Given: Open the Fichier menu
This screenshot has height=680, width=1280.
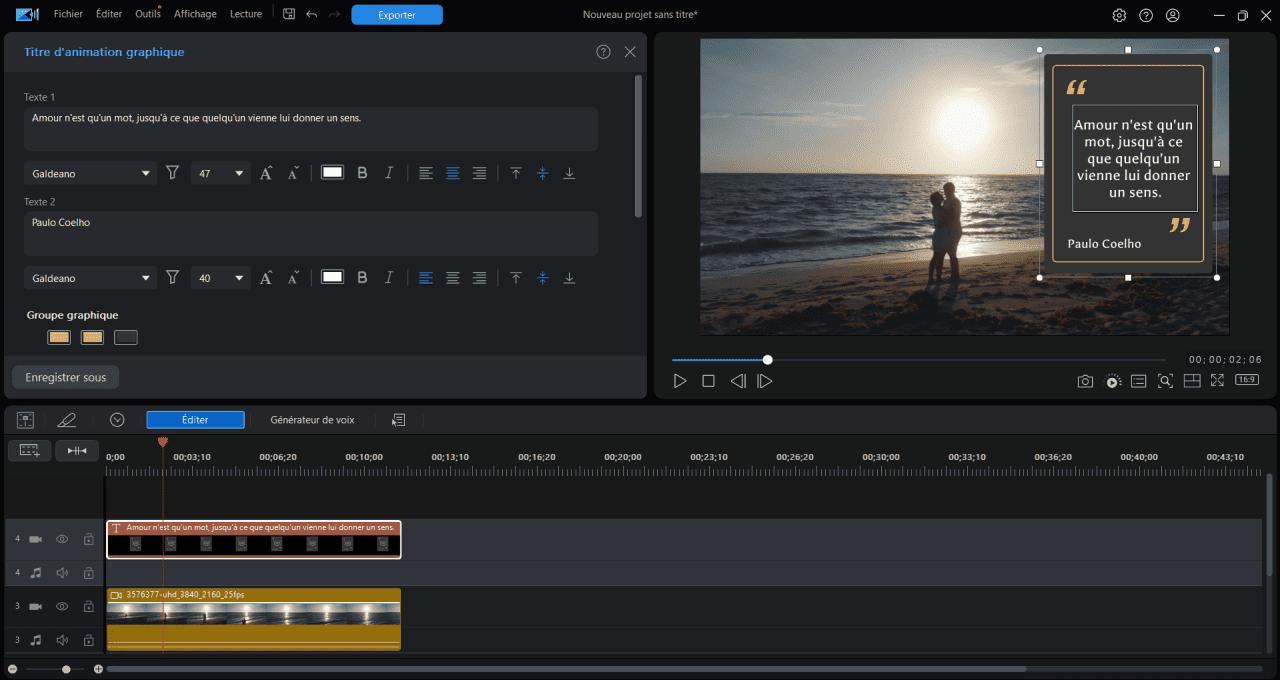Looking at the screenshot, I should (68, 14).
